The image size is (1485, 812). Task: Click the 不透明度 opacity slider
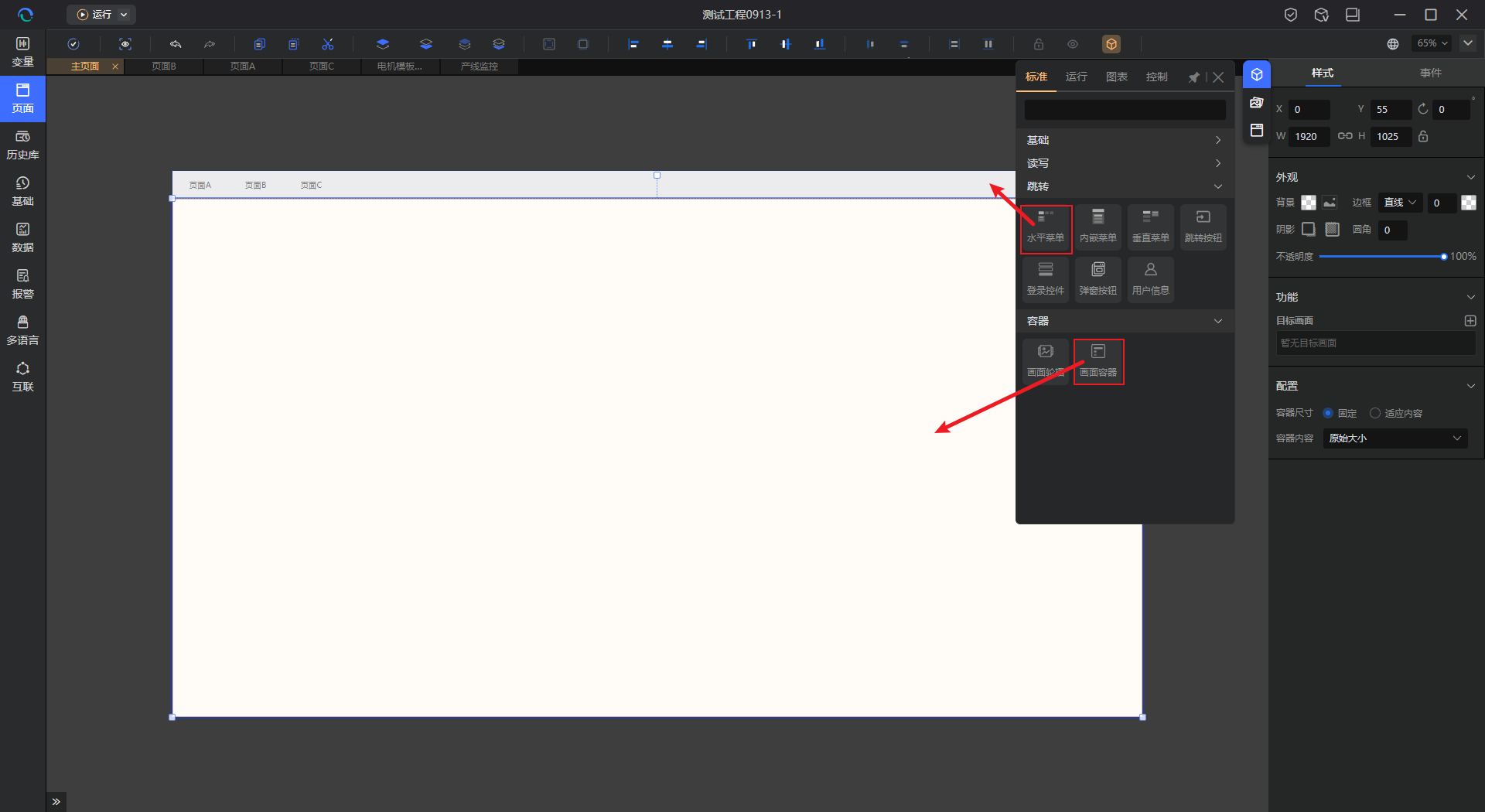click(1383, 257)
